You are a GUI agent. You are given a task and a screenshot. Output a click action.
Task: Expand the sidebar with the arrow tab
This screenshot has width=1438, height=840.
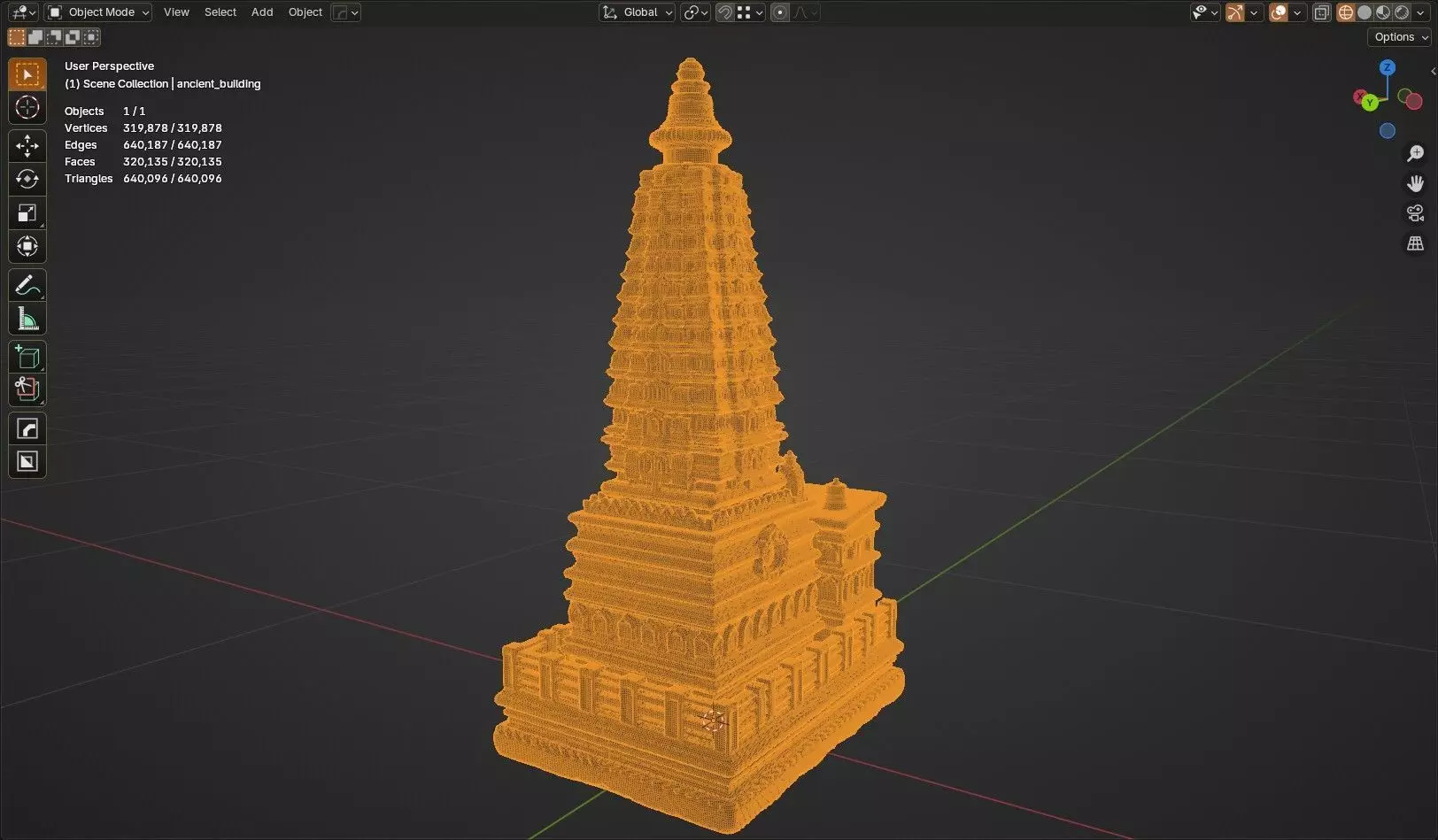(1433, 72)
